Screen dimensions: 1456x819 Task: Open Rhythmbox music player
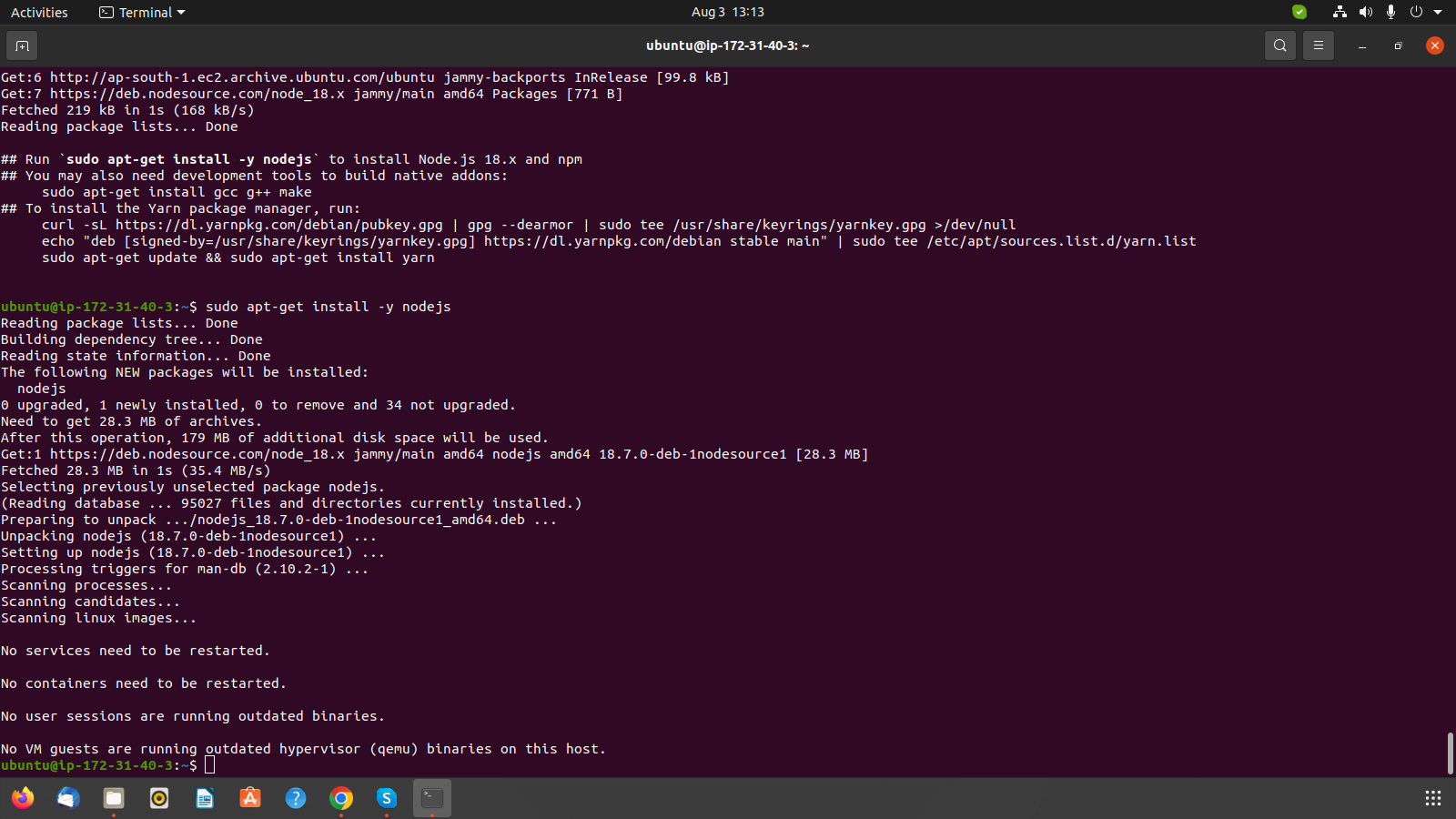158,798
